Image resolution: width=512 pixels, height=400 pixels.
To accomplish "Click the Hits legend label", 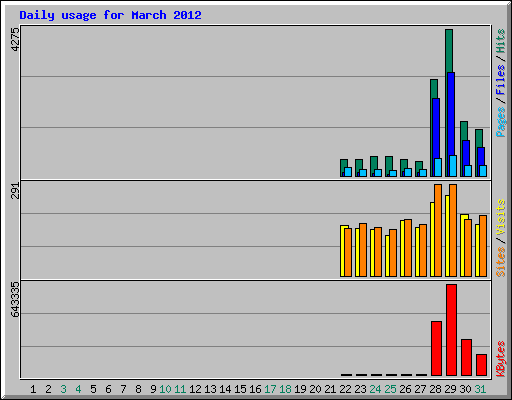I will [501, 41].
